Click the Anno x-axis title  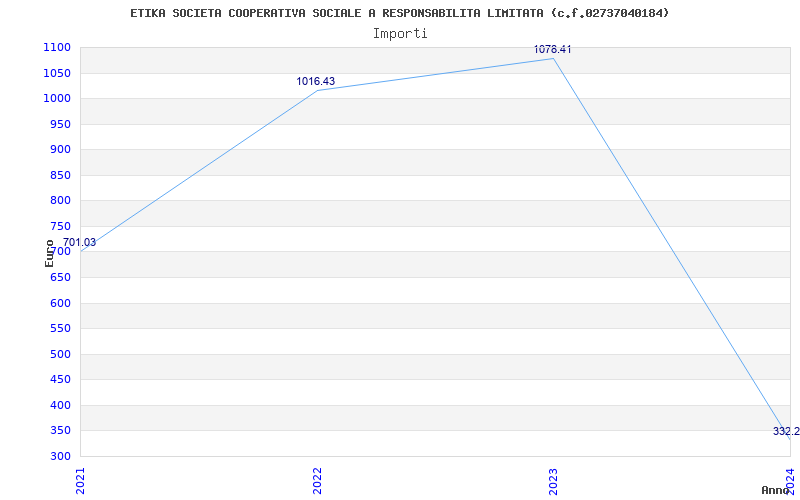click(775, 490)
